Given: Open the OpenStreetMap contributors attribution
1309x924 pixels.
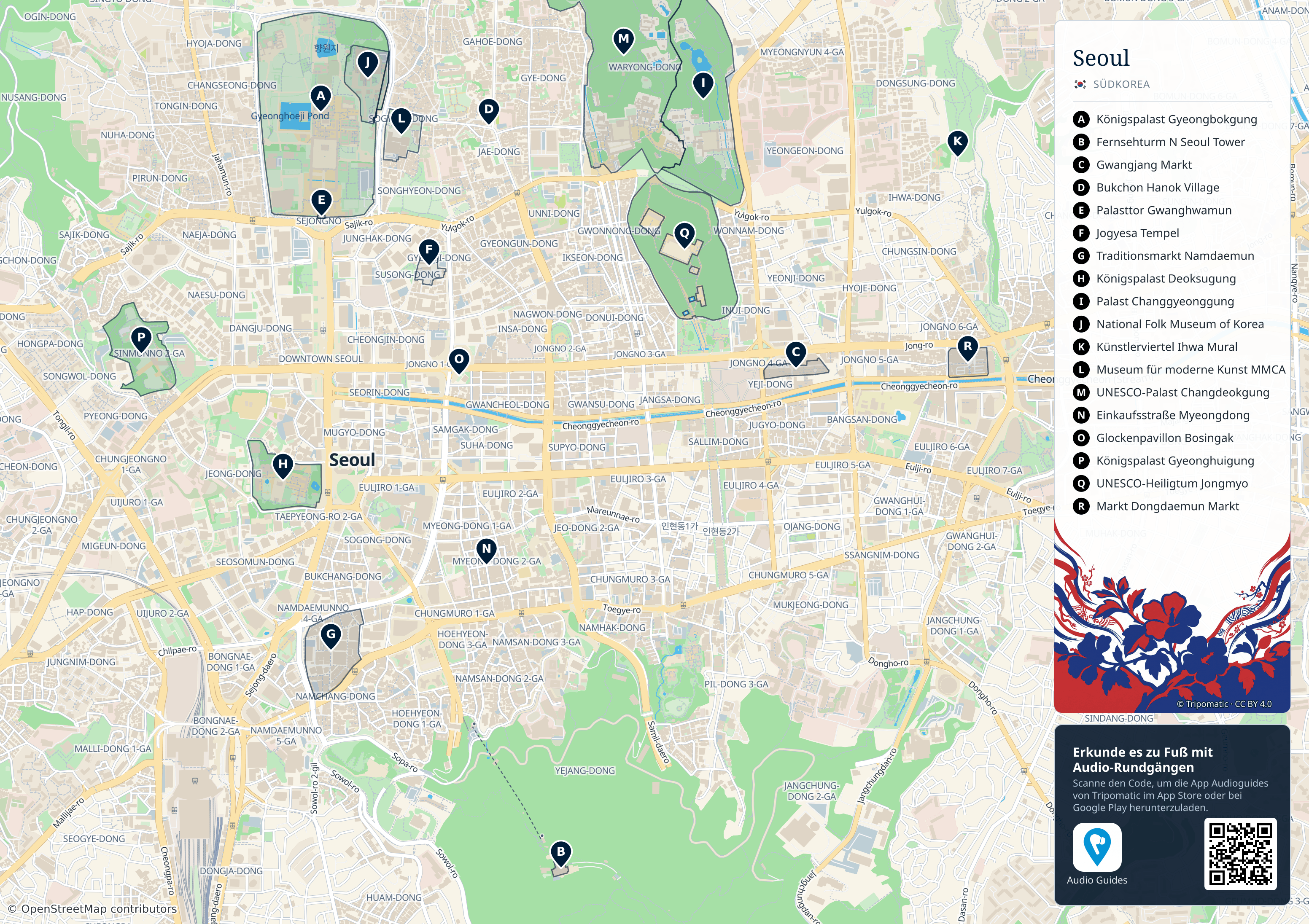Looking at the screenshot, I should [x=92, y=908].
